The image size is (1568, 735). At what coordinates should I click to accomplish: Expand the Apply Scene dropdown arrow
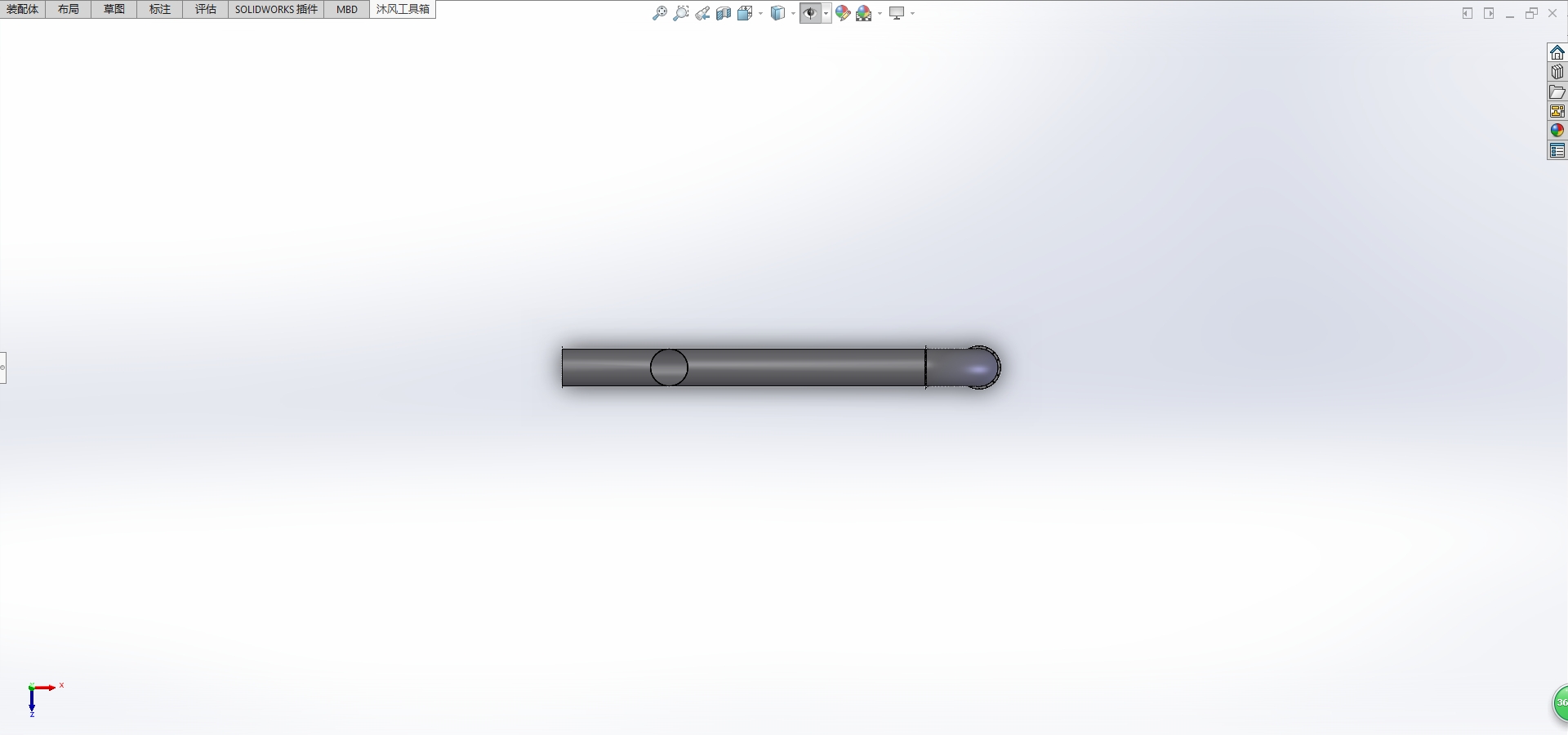tap(880, 13)
